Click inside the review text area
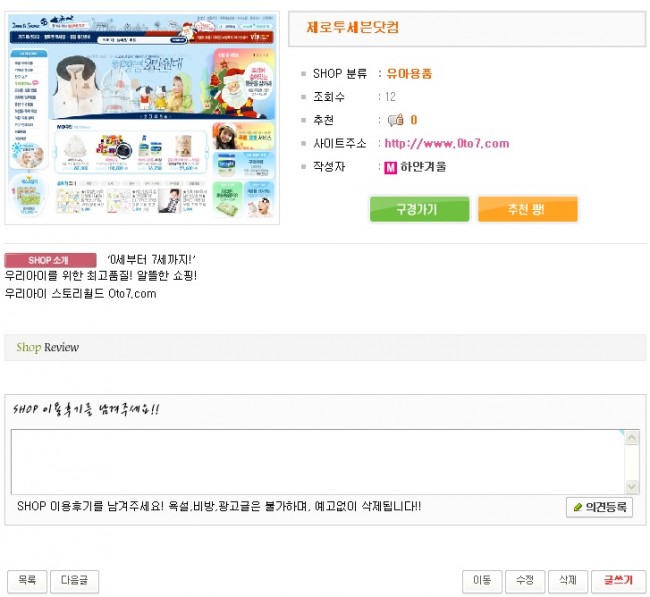The width and height of the screenshot is (650, 597). pyautogui.click(x=318, y=461)
